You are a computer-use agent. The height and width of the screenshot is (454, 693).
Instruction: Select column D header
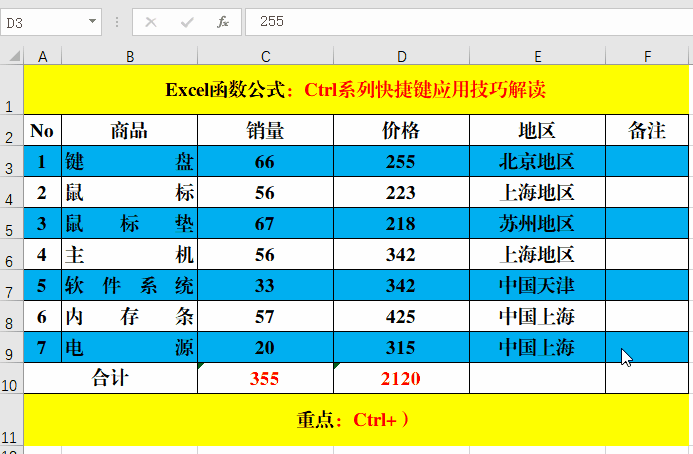pyautogui.click(x=401, y=57)
